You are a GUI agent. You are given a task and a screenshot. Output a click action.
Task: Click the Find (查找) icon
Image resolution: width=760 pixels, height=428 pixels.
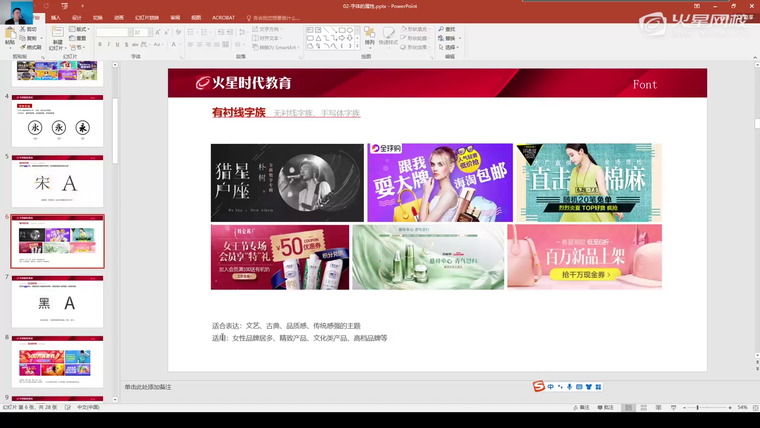tap(448, 29)
